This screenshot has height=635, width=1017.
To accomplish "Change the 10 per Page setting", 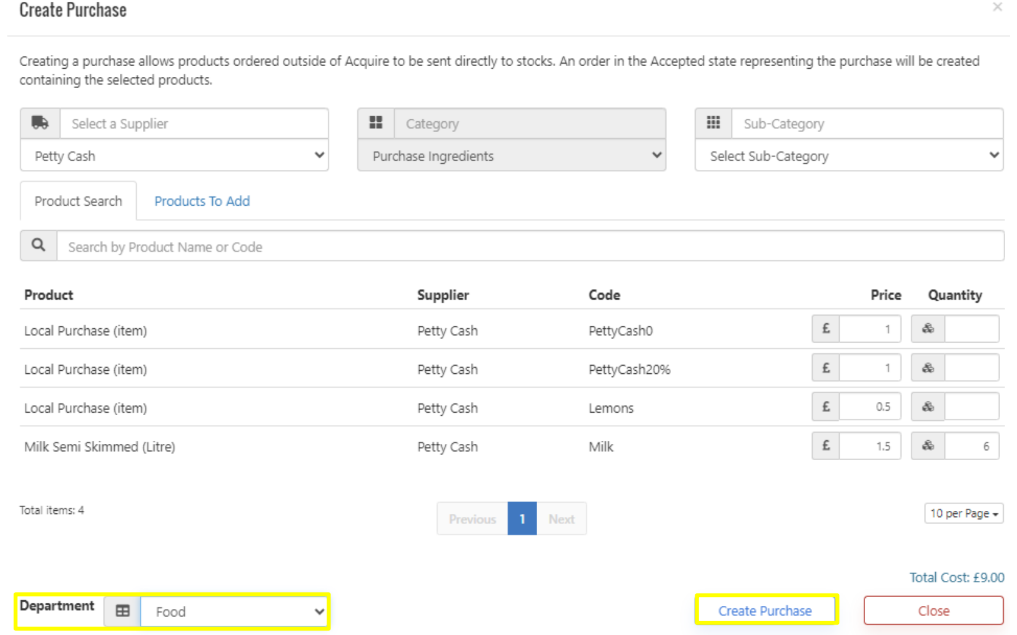I will click(x=964, y=513).
